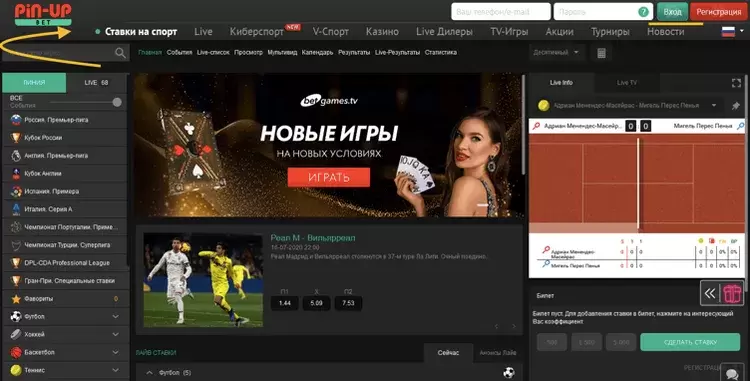The height and width of the screenshot is (381, 750).
Task: Open the Десятичный odds format dropdown
Action: [x=556, y=52]
